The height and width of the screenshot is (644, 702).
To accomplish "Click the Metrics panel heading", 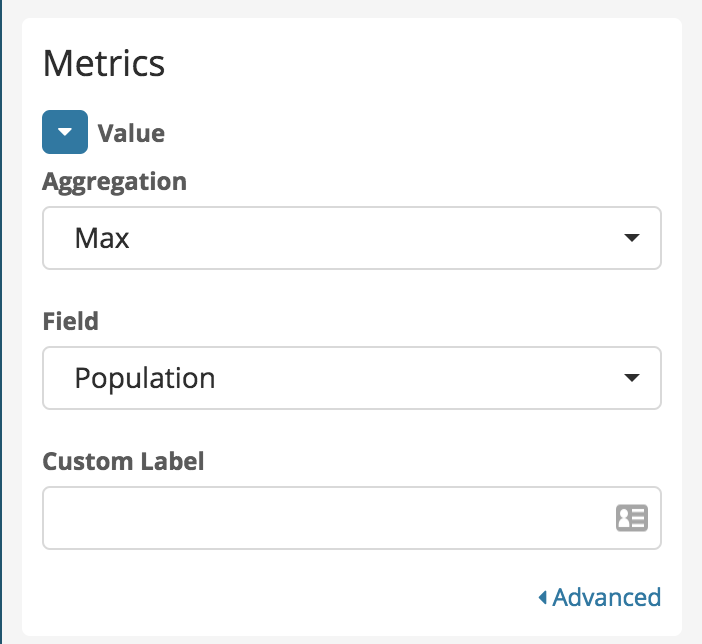I will click(x=104, y=63).
